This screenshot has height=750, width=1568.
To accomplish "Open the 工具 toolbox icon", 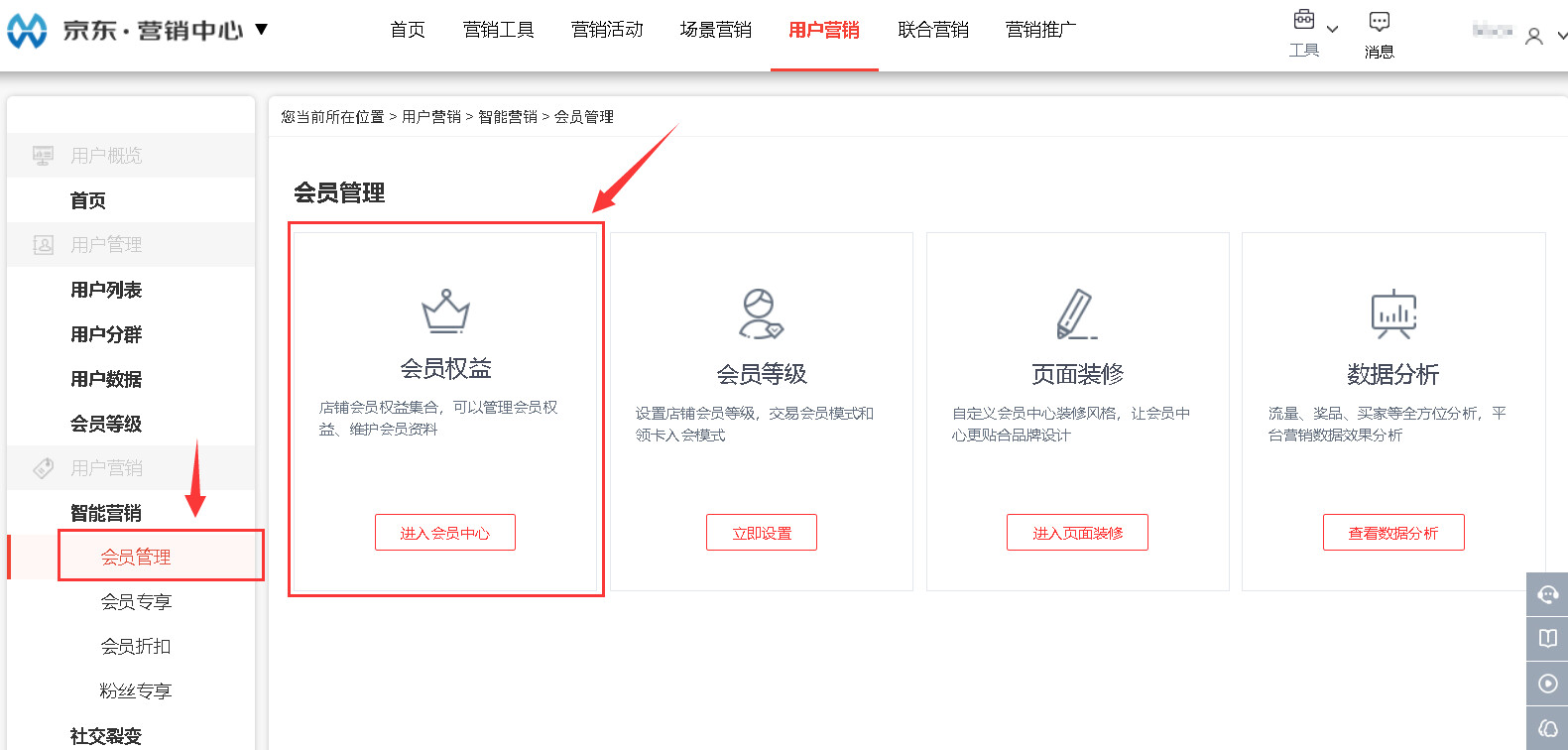I will 1303,19.
